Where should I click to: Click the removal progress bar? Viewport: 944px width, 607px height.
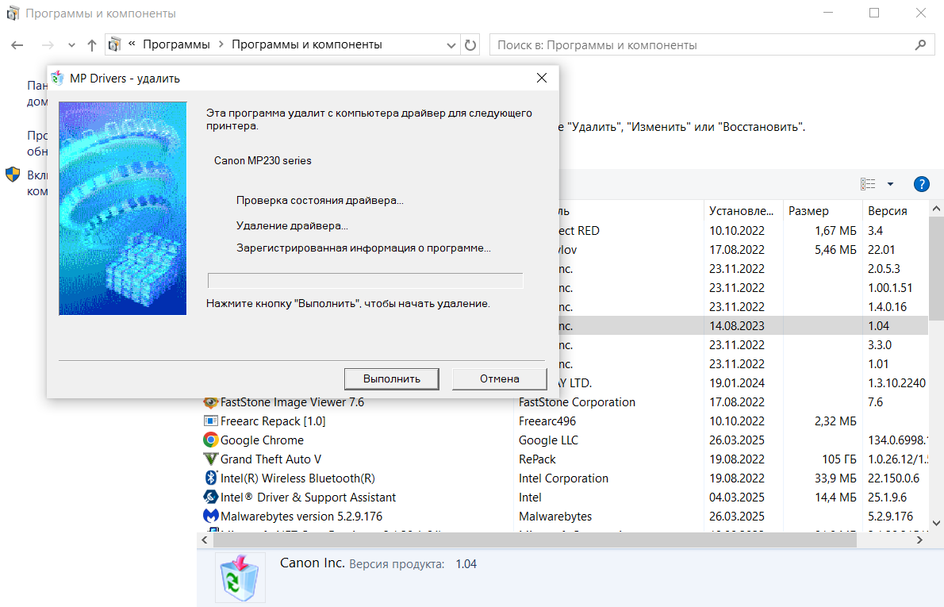(365, 281)
